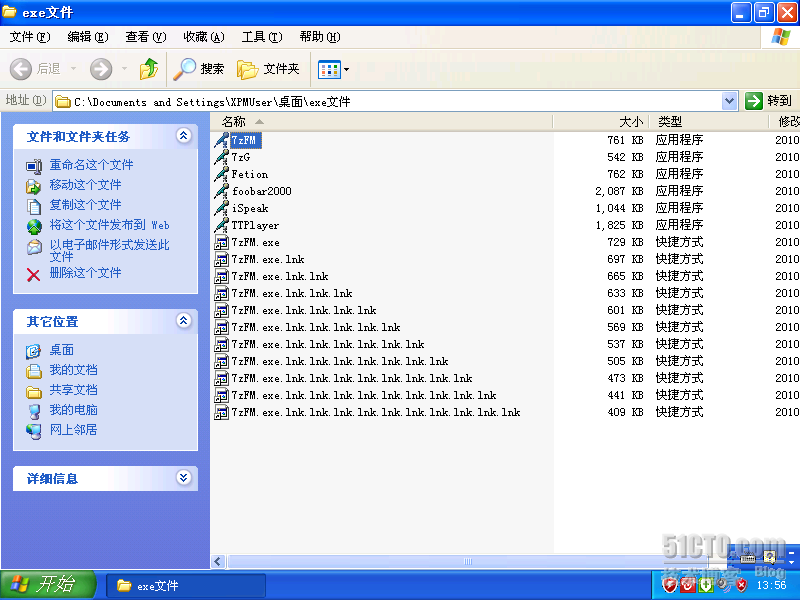The height and width of the screenshot is (600, 800).
Task: Click 移动这个文件 link
Action: pos(85,185)
